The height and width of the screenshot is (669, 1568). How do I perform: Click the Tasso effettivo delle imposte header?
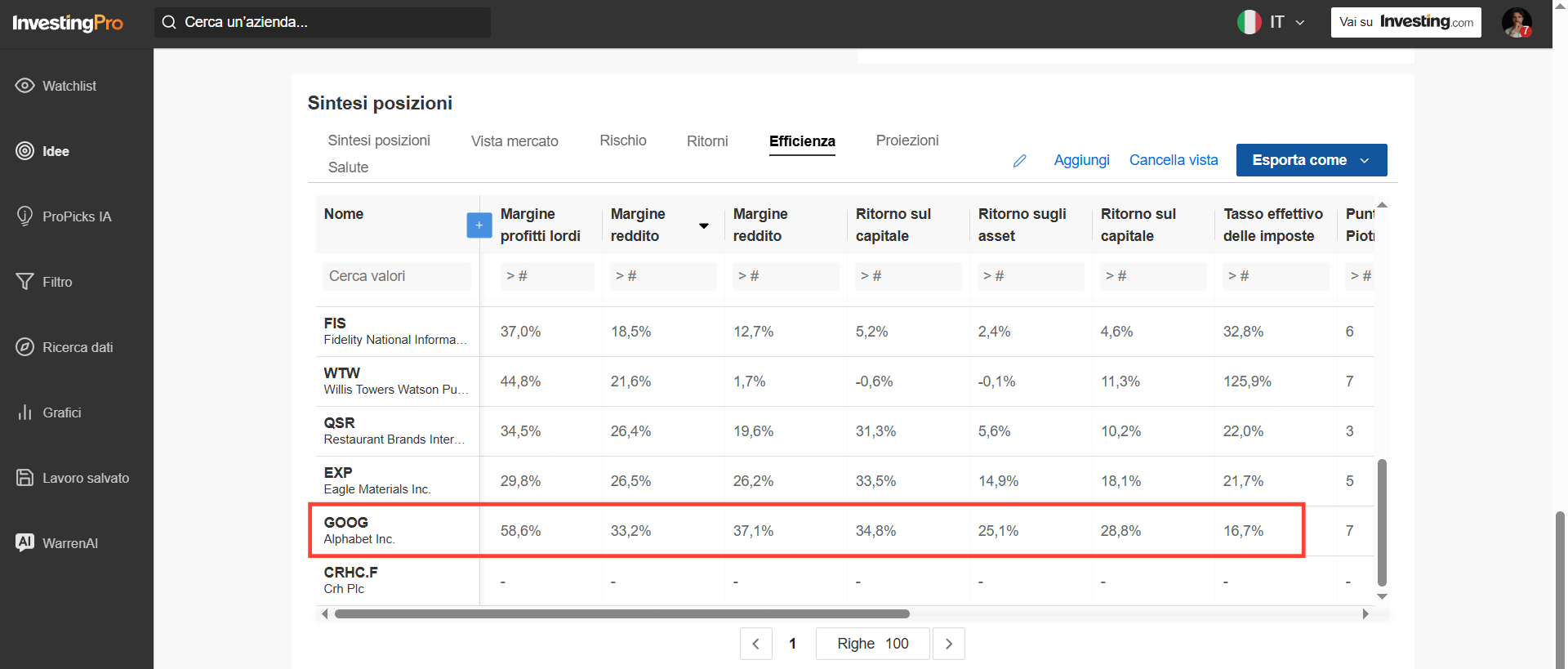click(x=1273, y=225)
